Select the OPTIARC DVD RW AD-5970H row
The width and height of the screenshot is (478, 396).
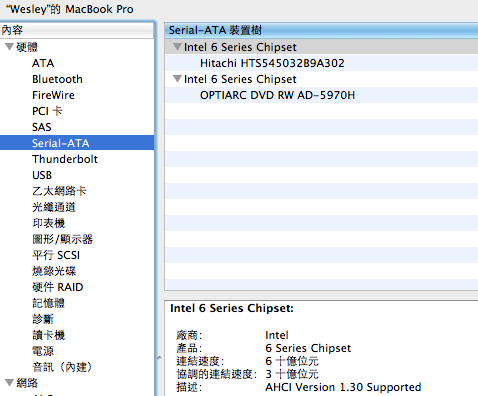tap(322, 95)
